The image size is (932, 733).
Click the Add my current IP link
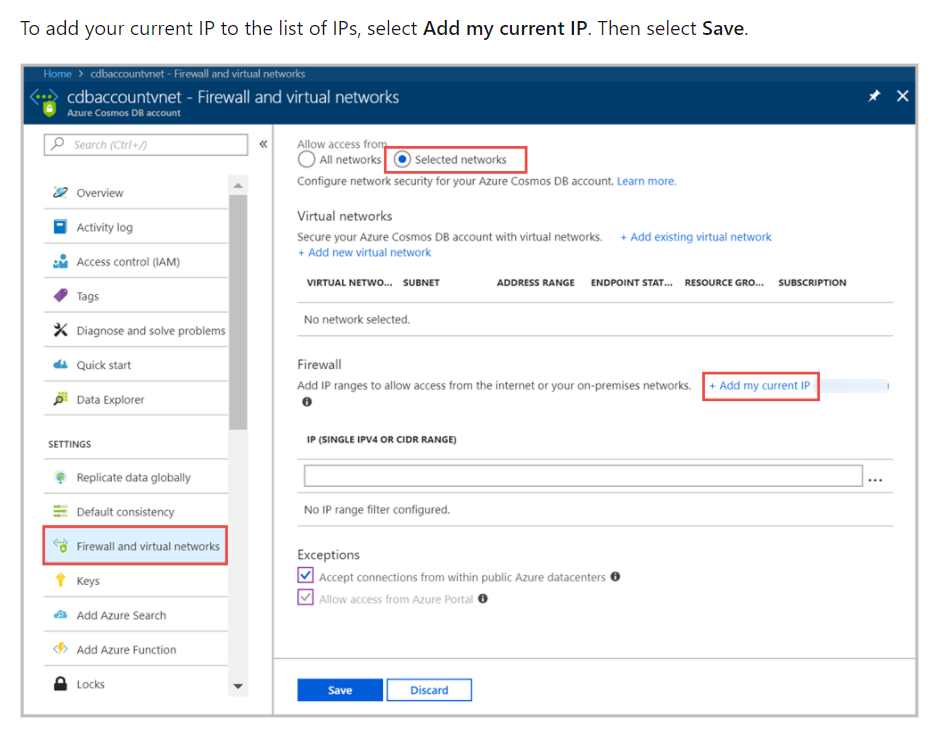pos(761,385)
